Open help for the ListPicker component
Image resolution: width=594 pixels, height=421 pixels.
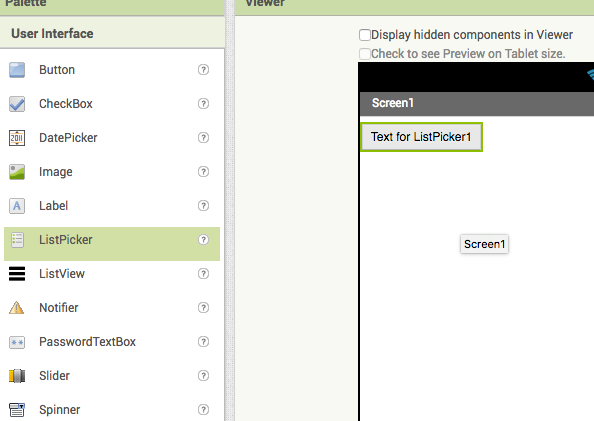(203, 239)
